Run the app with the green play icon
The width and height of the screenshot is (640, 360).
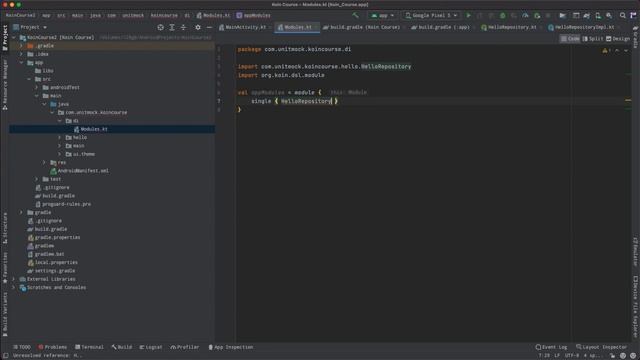(x=468, y=16)
